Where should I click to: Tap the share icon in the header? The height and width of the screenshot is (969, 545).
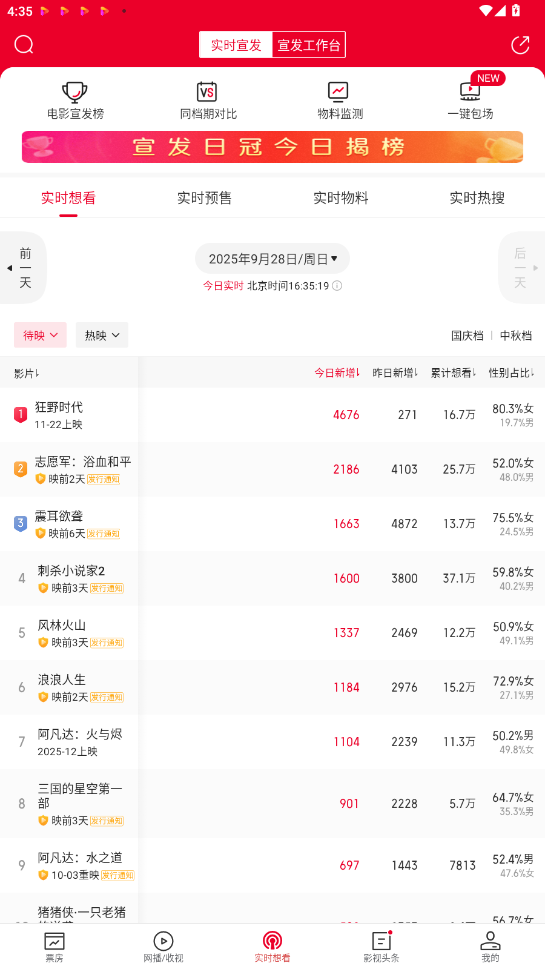520,44
